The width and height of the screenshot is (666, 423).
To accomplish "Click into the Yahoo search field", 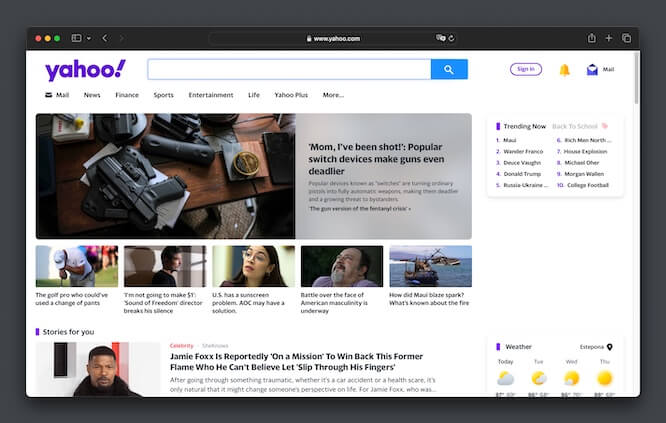I will tap(289, 69).
